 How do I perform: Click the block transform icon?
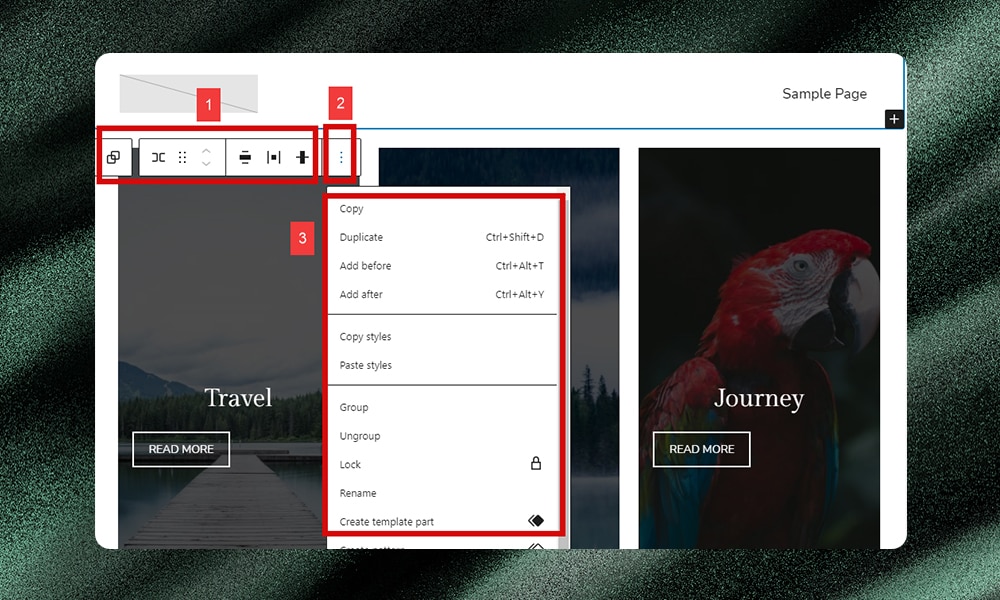coord(157,157)
